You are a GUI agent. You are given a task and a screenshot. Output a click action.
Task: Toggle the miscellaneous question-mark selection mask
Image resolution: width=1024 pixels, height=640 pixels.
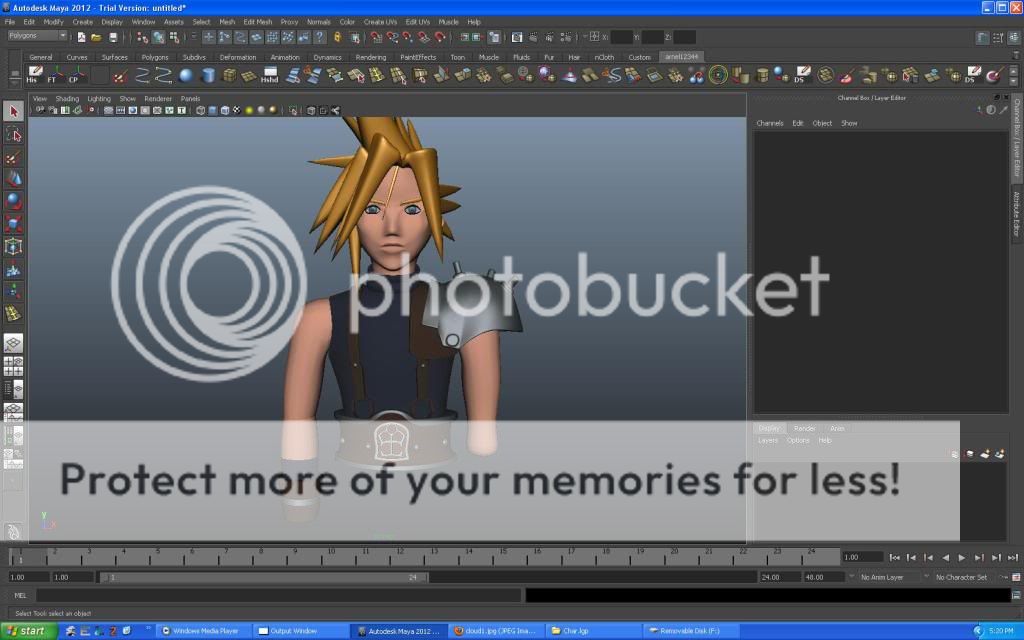click(320, 37)
